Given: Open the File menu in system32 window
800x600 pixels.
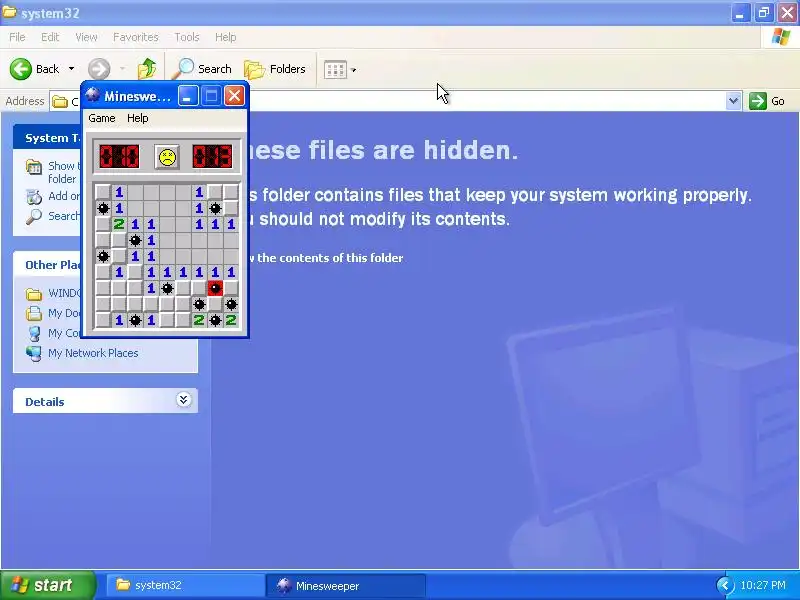Looking at the screenshot, I should 17,37.
